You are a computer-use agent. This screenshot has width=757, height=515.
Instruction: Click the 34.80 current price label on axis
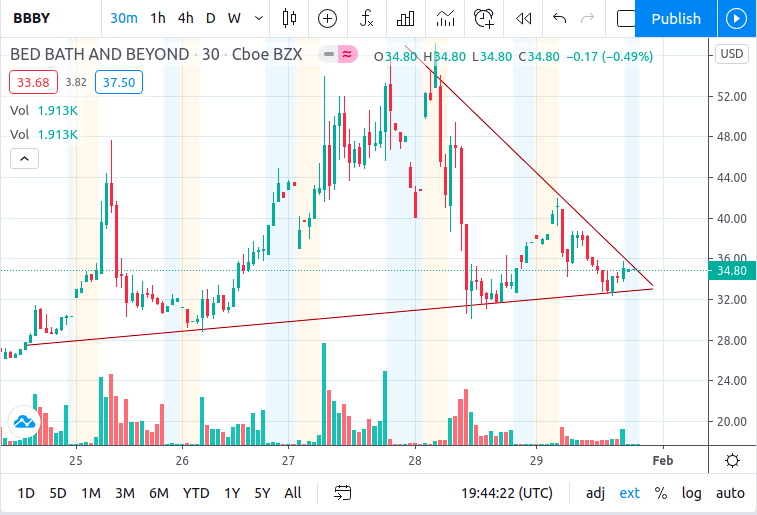pos(732,270)
